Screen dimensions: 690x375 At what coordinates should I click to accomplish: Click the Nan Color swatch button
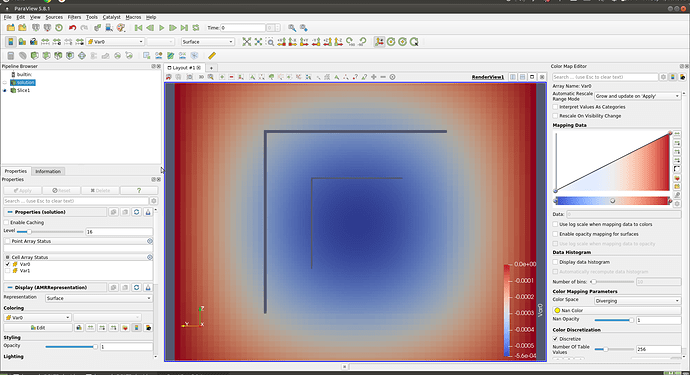pyautogui.click(x=617, y=310)
